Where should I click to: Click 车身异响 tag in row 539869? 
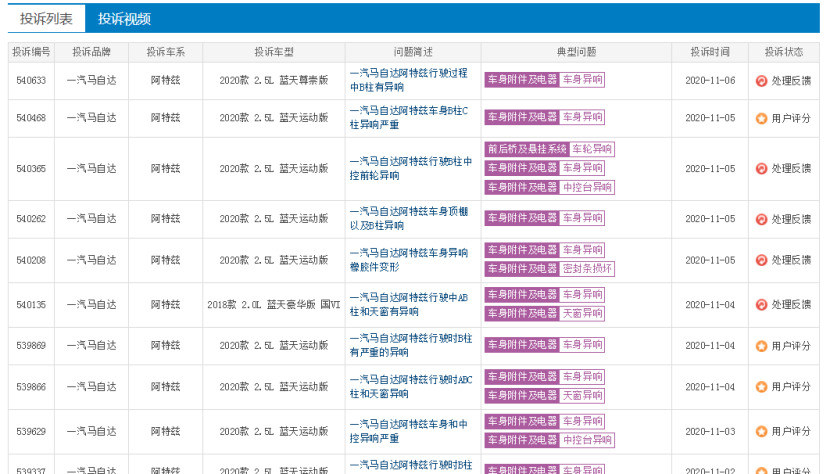coord(582,345)
